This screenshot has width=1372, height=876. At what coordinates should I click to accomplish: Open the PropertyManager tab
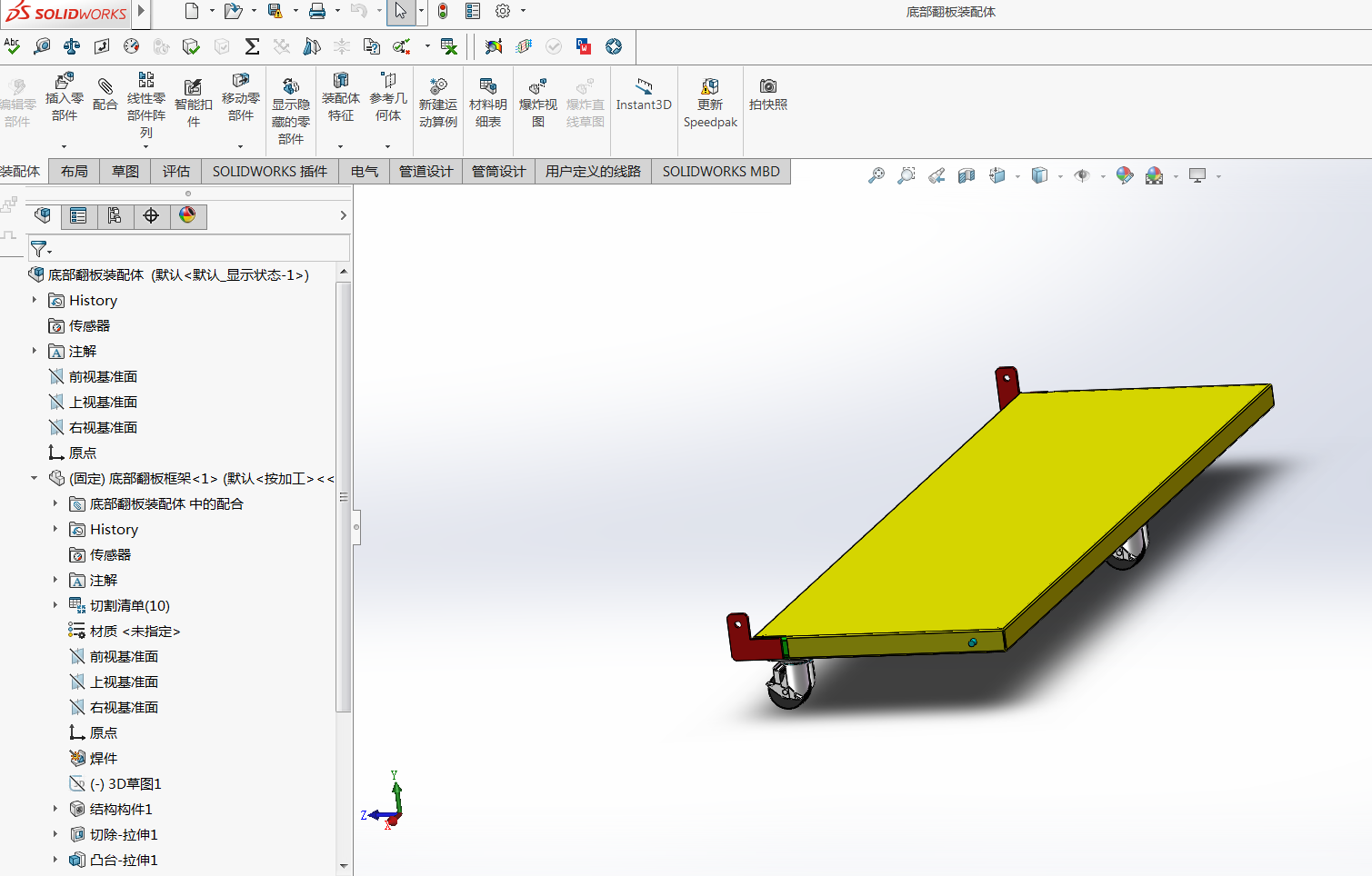78,215
